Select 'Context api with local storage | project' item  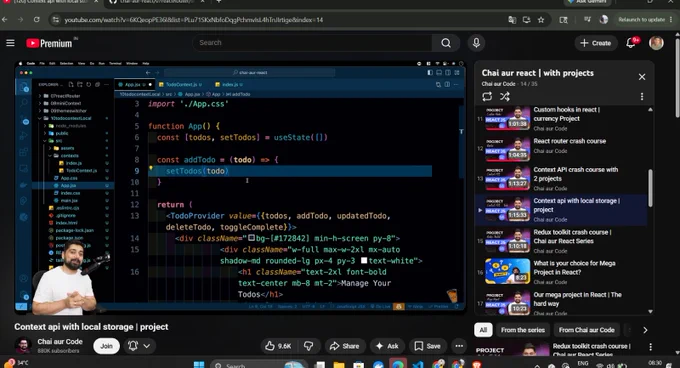pos(562,210)
